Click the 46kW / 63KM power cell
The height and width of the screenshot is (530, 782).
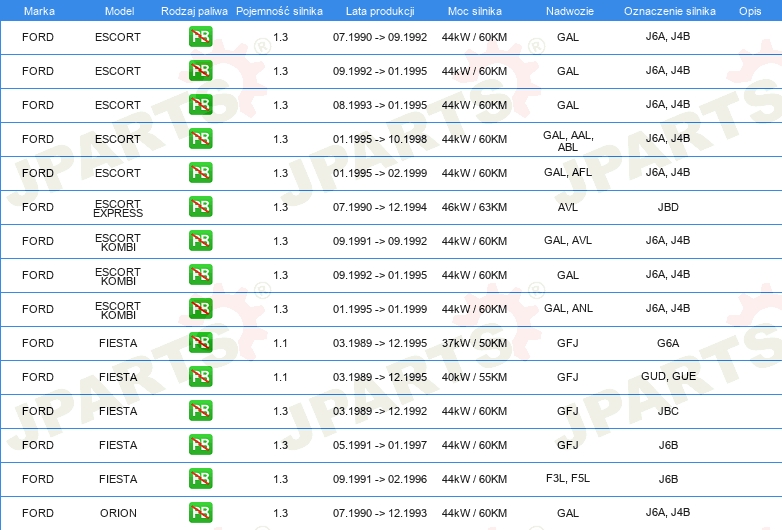coord(474,207)
